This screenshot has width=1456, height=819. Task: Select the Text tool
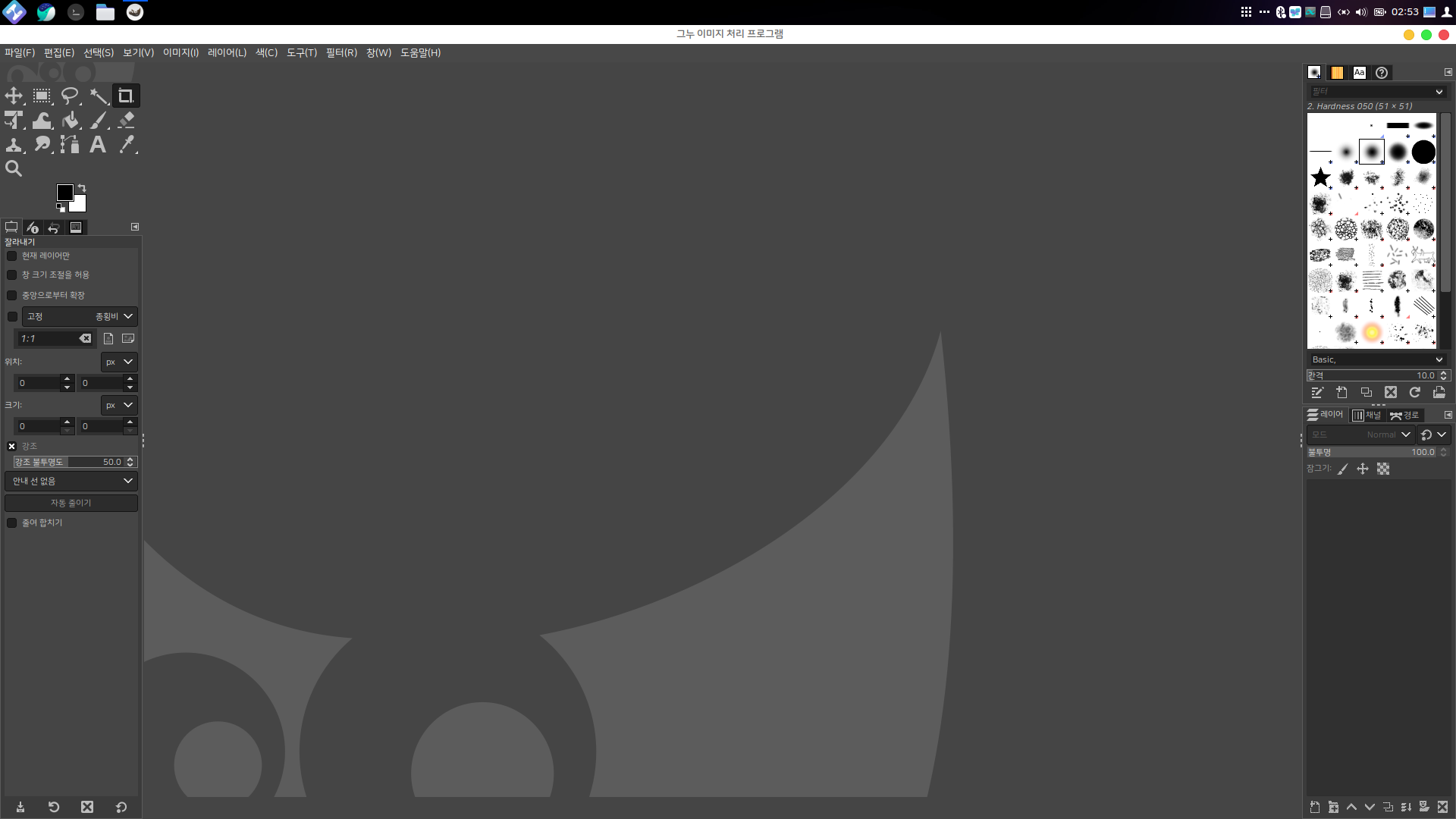[x=98, y=145]
